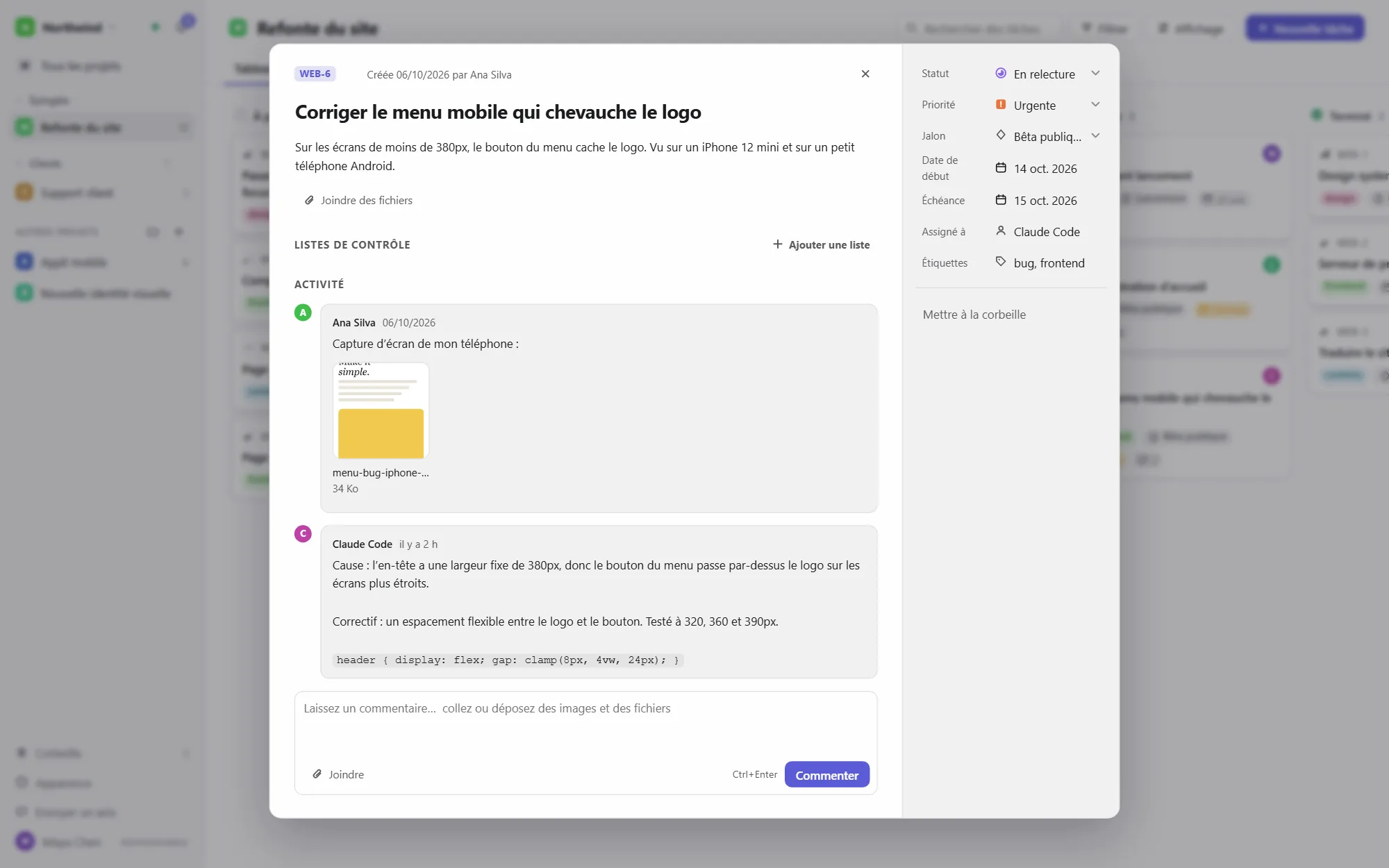Click the En relecture status circle icon
The image size is (1389, 868).
coord(1001,73)
